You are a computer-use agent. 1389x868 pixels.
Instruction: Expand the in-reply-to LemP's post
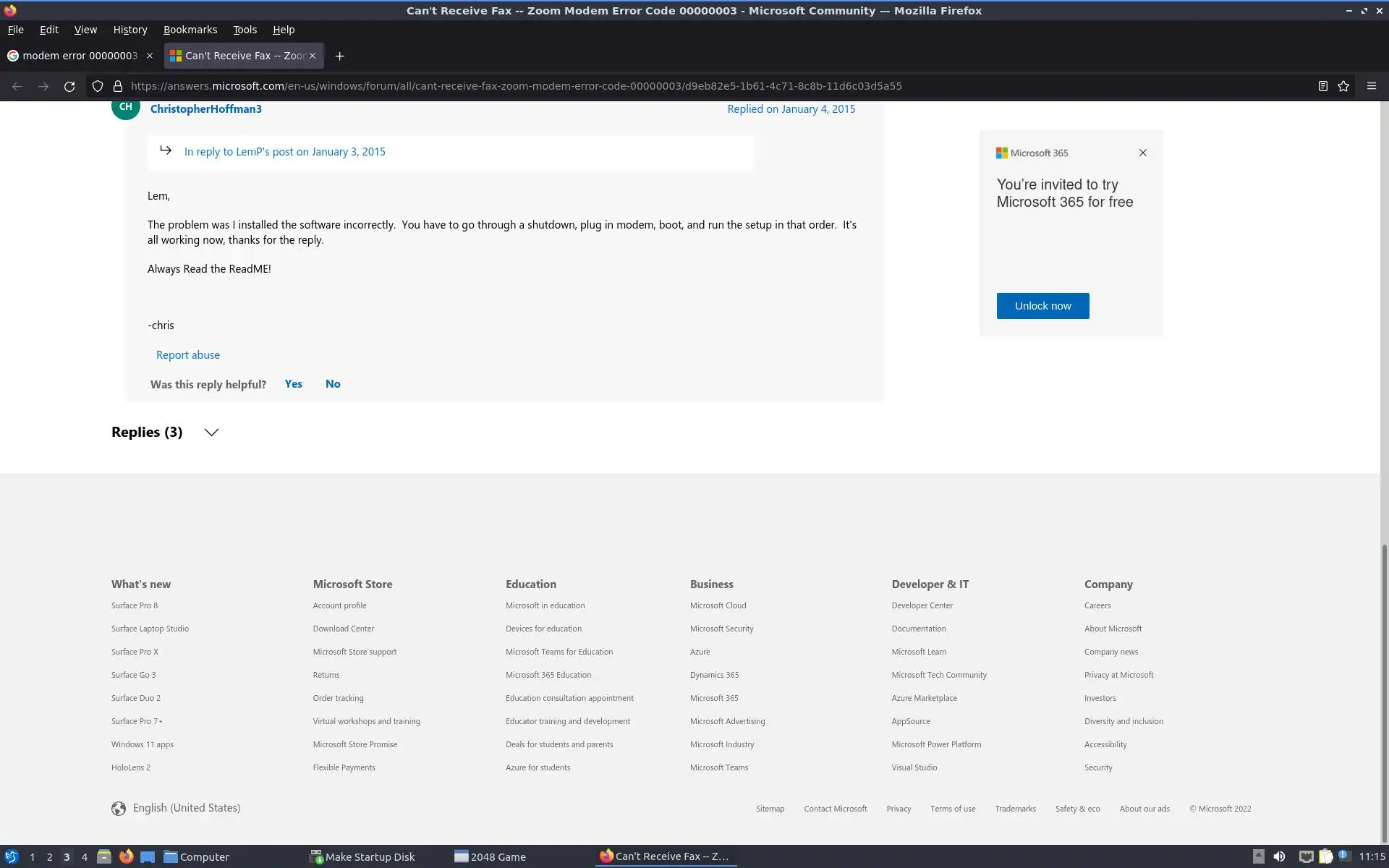pyautogui.click(x=284, y=152)
